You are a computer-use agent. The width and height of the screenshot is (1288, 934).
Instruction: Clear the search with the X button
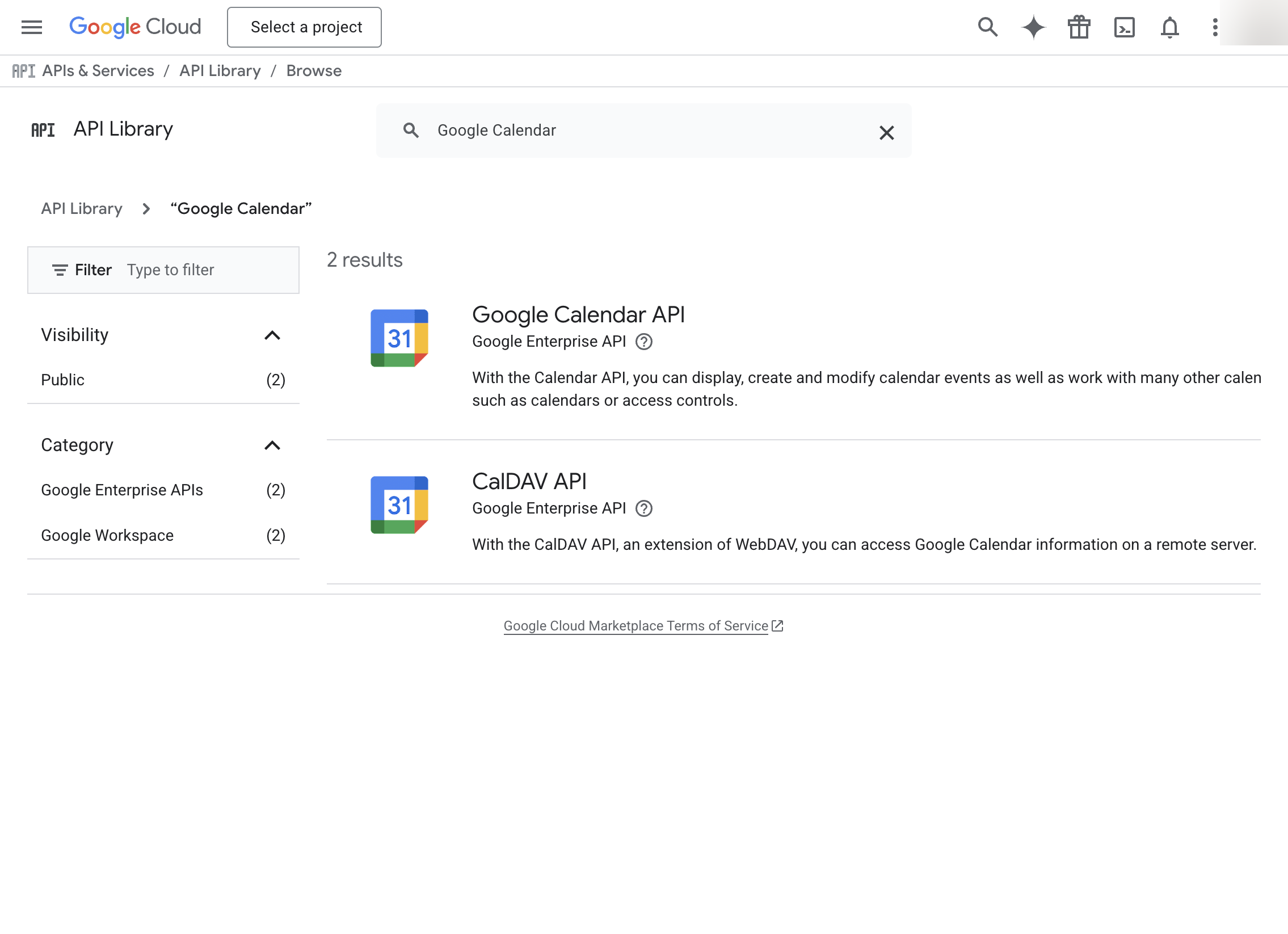click(886, 133)
